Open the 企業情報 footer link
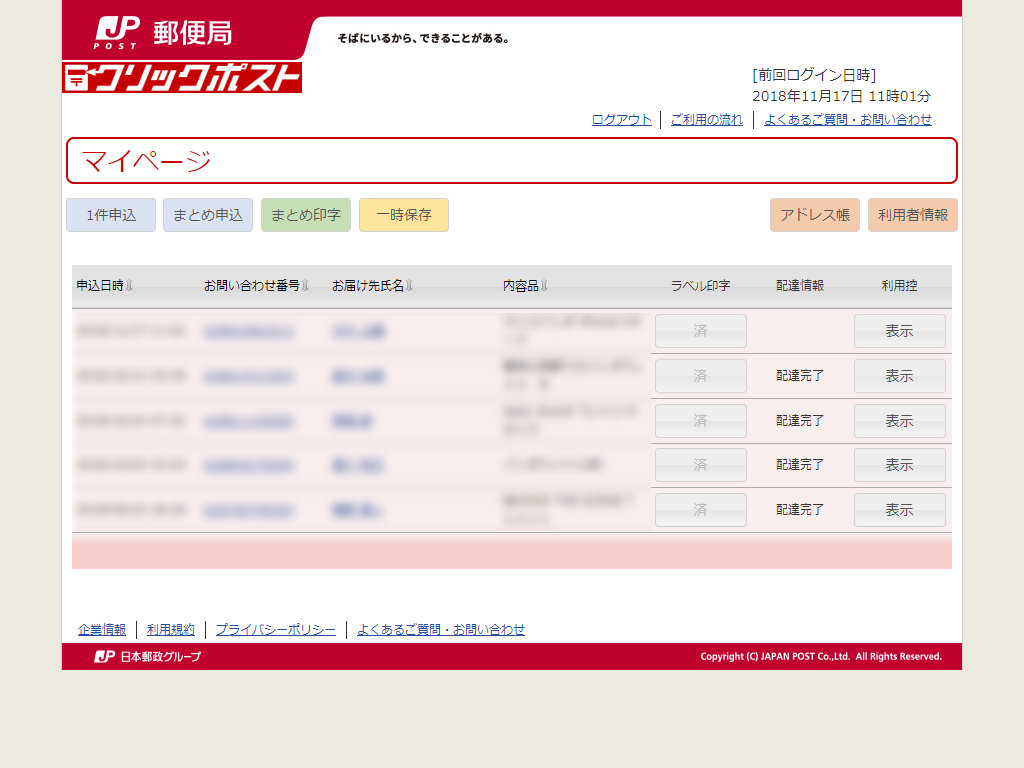 click(x=102, y=630)
